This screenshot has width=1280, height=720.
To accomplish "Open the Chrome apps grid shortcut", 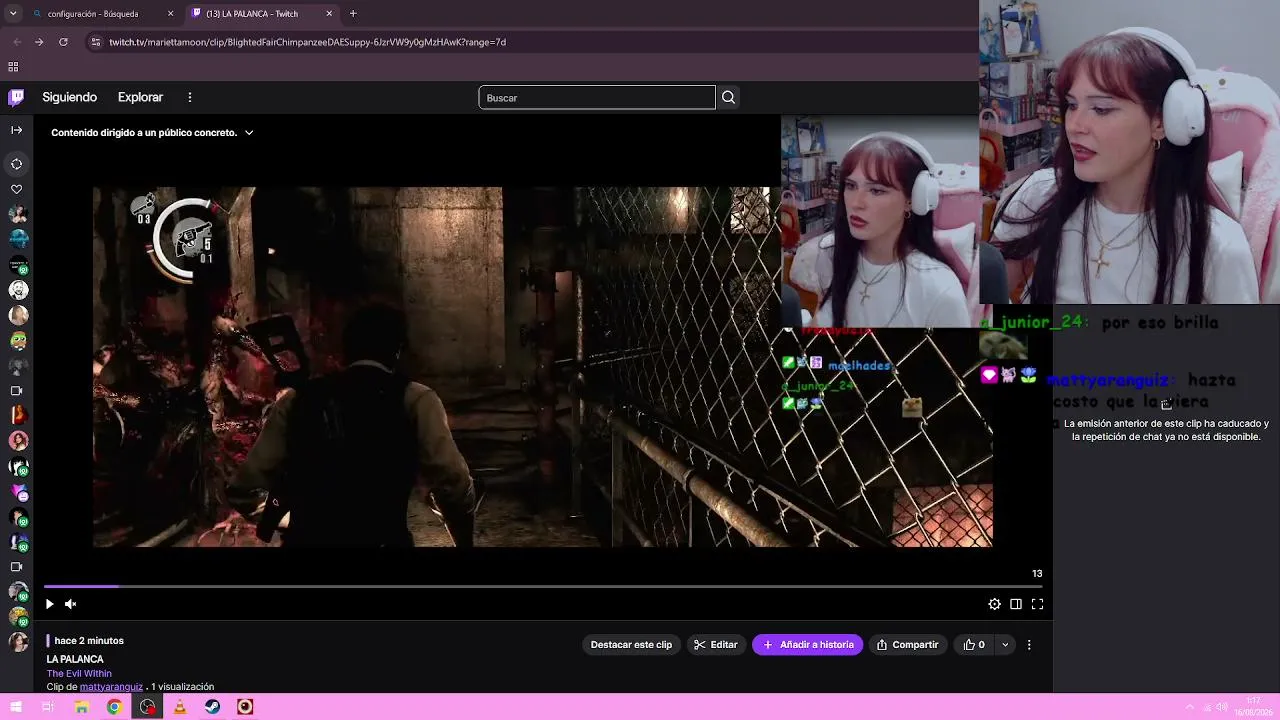I will pos(13,67).
